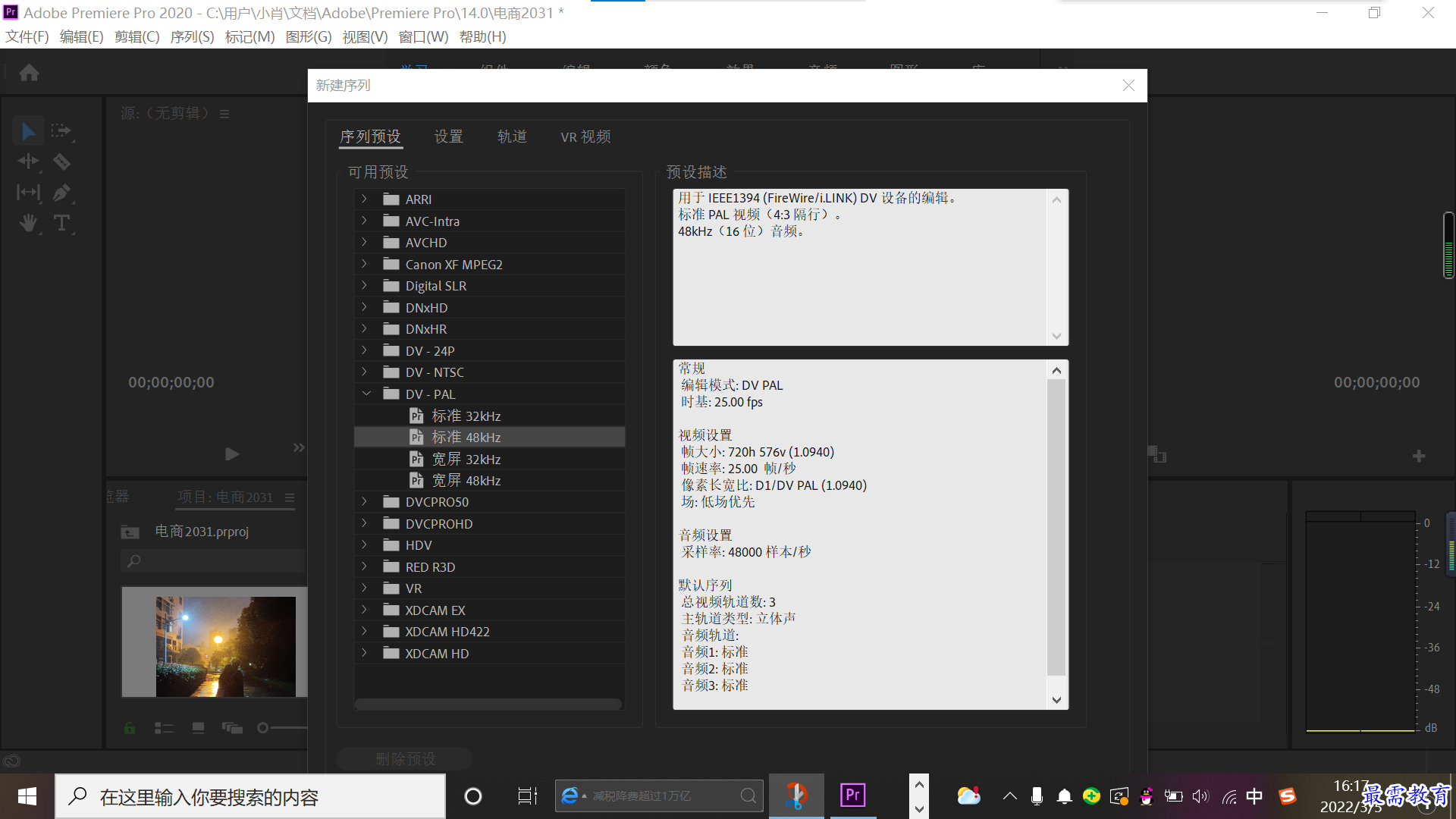Click the play button in Source monitor
Screen dimensions: 1456x819
[232, 454]
